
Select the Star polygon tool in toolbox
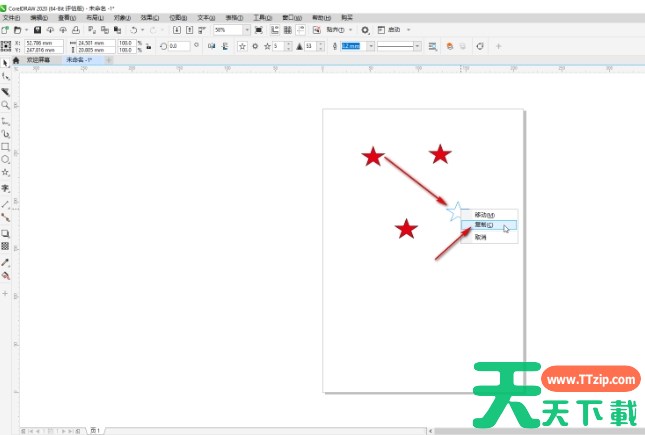(5, 172)
